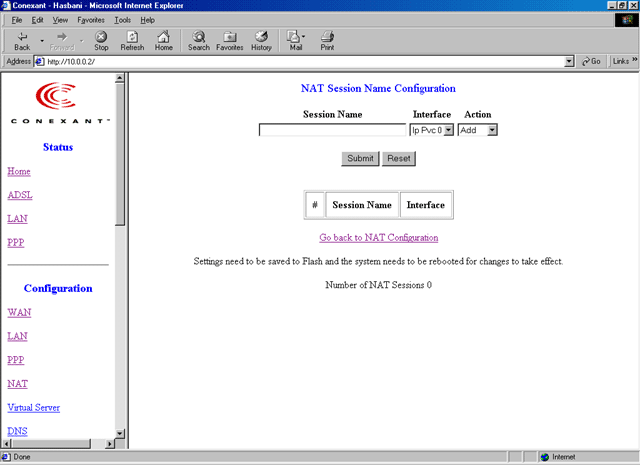Viewport: 640px width, 465px height.
Task: Stop page loading with the Stop icon
Action: tap(101, 41)
